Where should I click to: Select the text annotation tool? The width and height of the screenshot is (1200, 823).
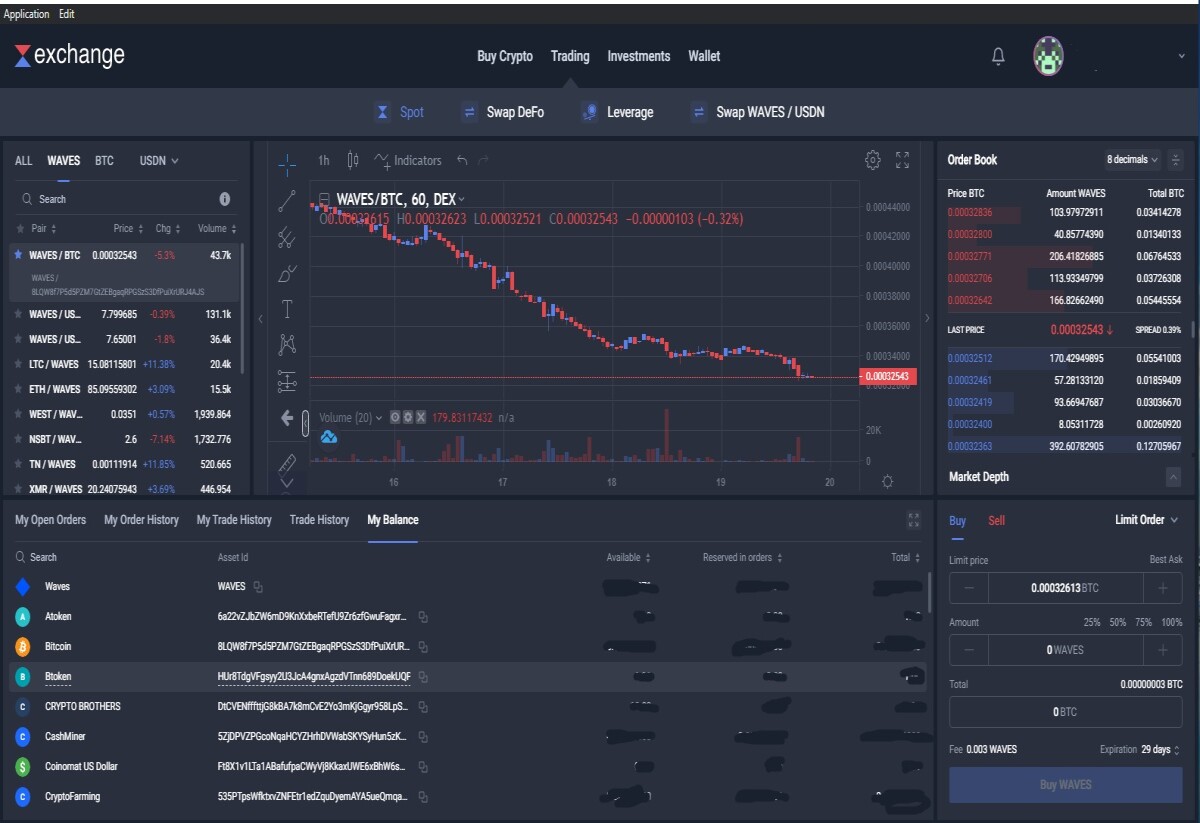(287, 308)
